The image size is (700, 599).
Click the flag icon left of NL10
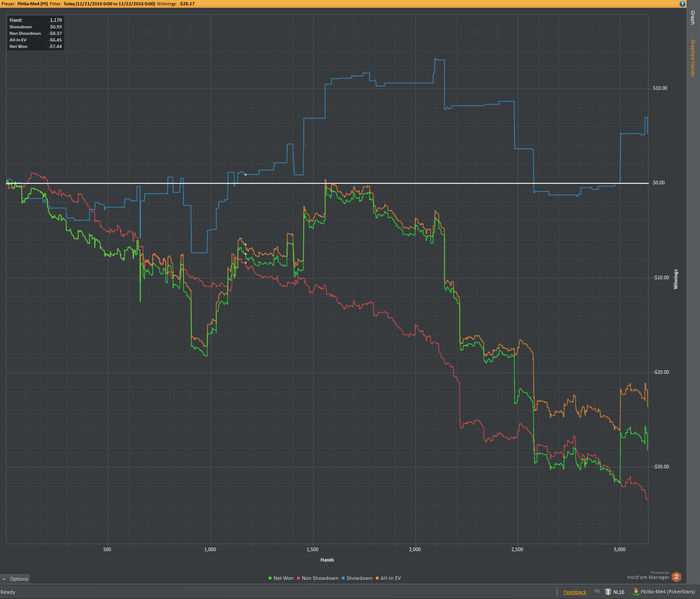597,591
